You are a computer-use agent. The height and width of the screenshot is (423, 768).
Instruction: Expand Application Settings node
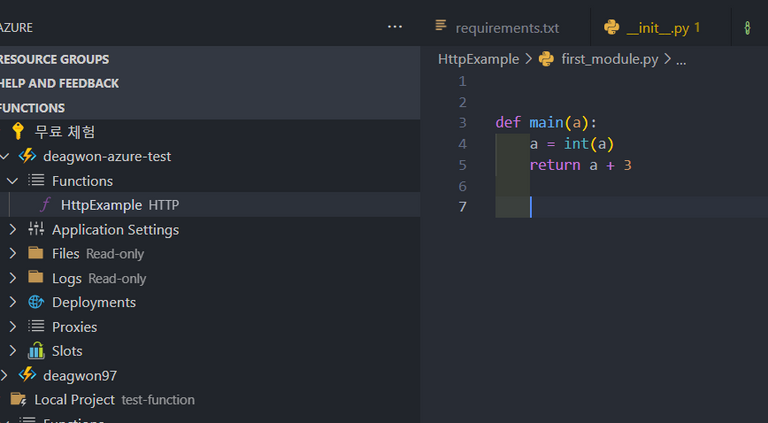pyautogui.click(x=13, y=229)
